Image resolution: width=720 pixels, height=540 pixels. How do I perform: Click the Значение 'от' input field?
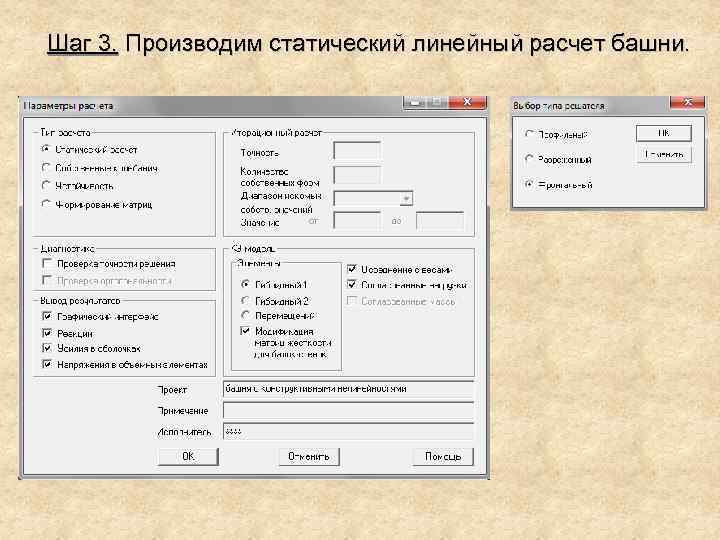point(357,221)
